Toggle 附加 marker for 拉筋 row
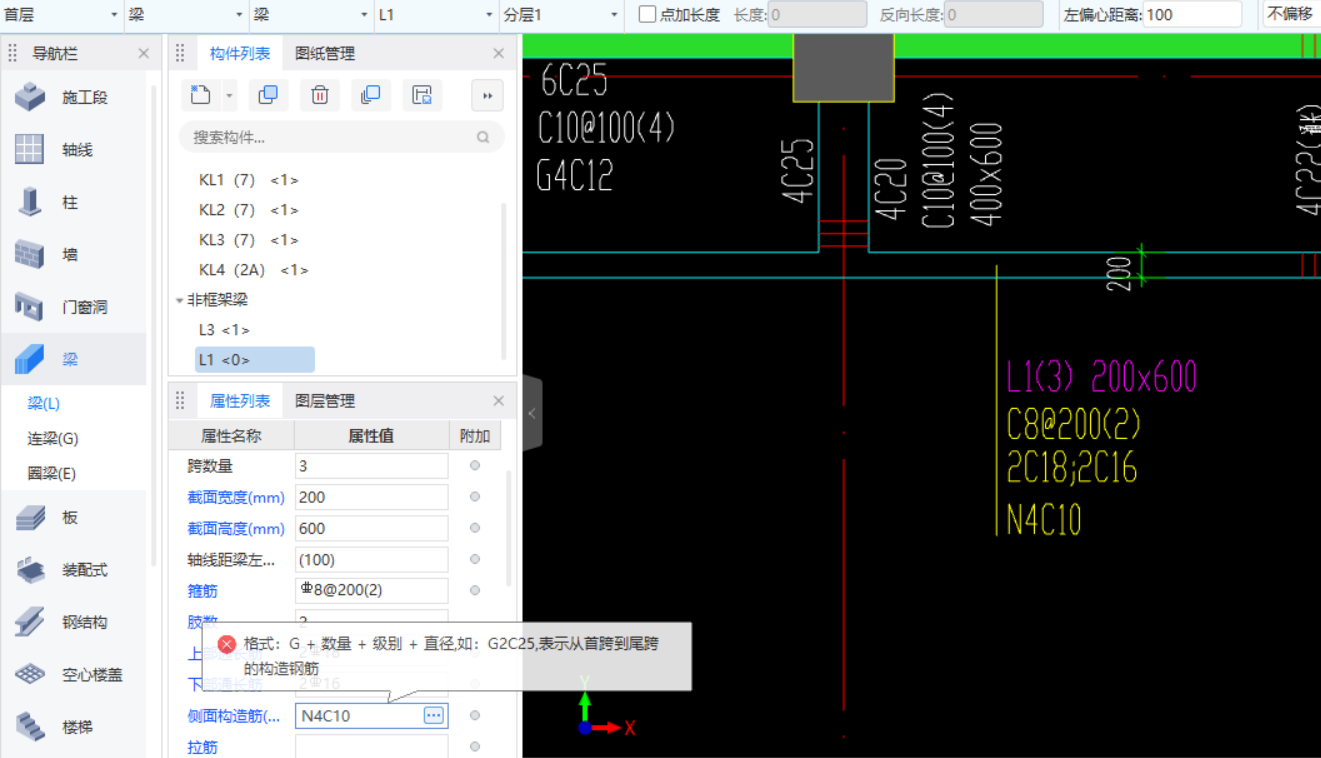The width and height of the screenshot is (1321, 758). (x=475, y=746)
